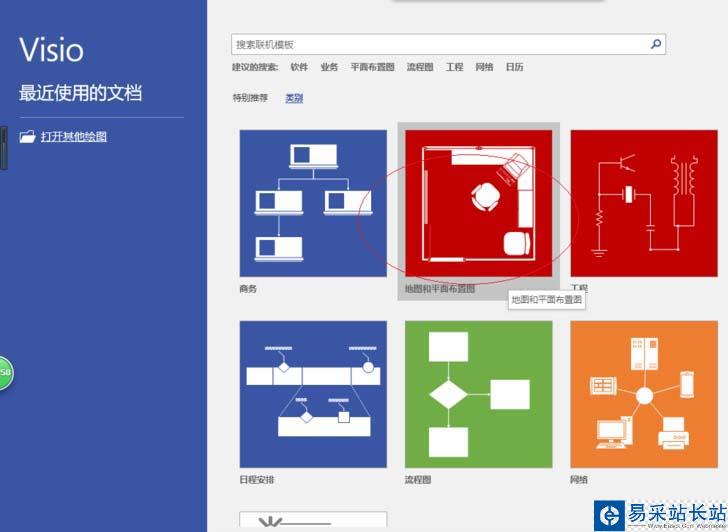
Task: Switch to the 类别 tab
Action: 294,97
